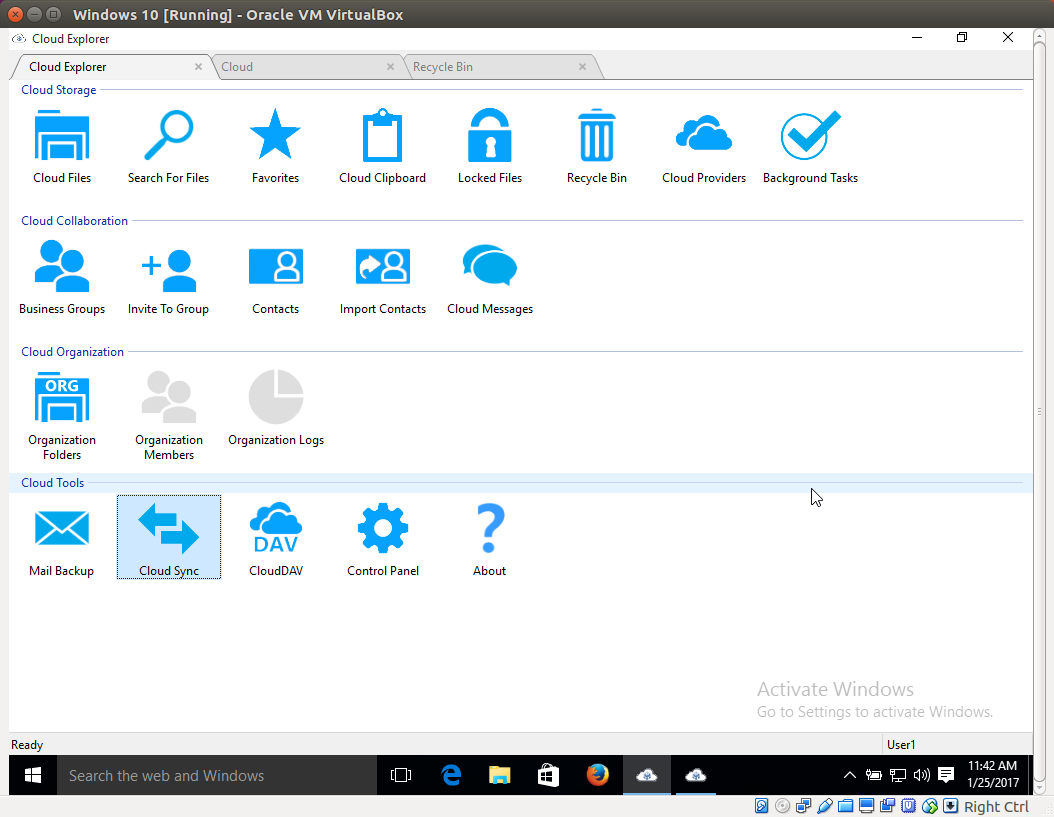This screenshot has width=1054, height=817.
Task: Open the Cloud Files icon
Action: click(x=62, y=146)
